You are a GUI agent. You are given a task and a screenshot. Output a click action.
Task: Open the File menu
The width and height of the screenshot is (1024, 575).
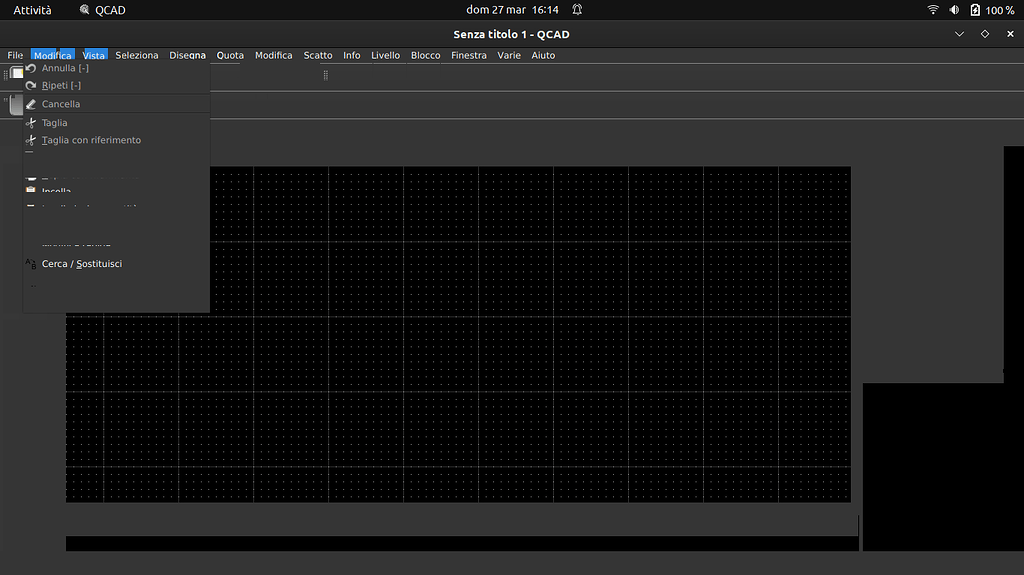point(15,56)
